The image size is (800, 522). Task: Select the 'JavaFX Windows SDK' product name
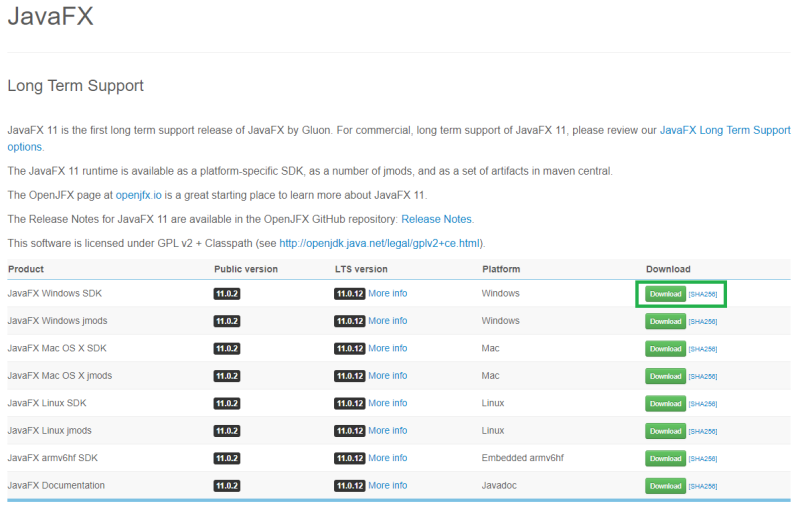click(x=55, y=293)
